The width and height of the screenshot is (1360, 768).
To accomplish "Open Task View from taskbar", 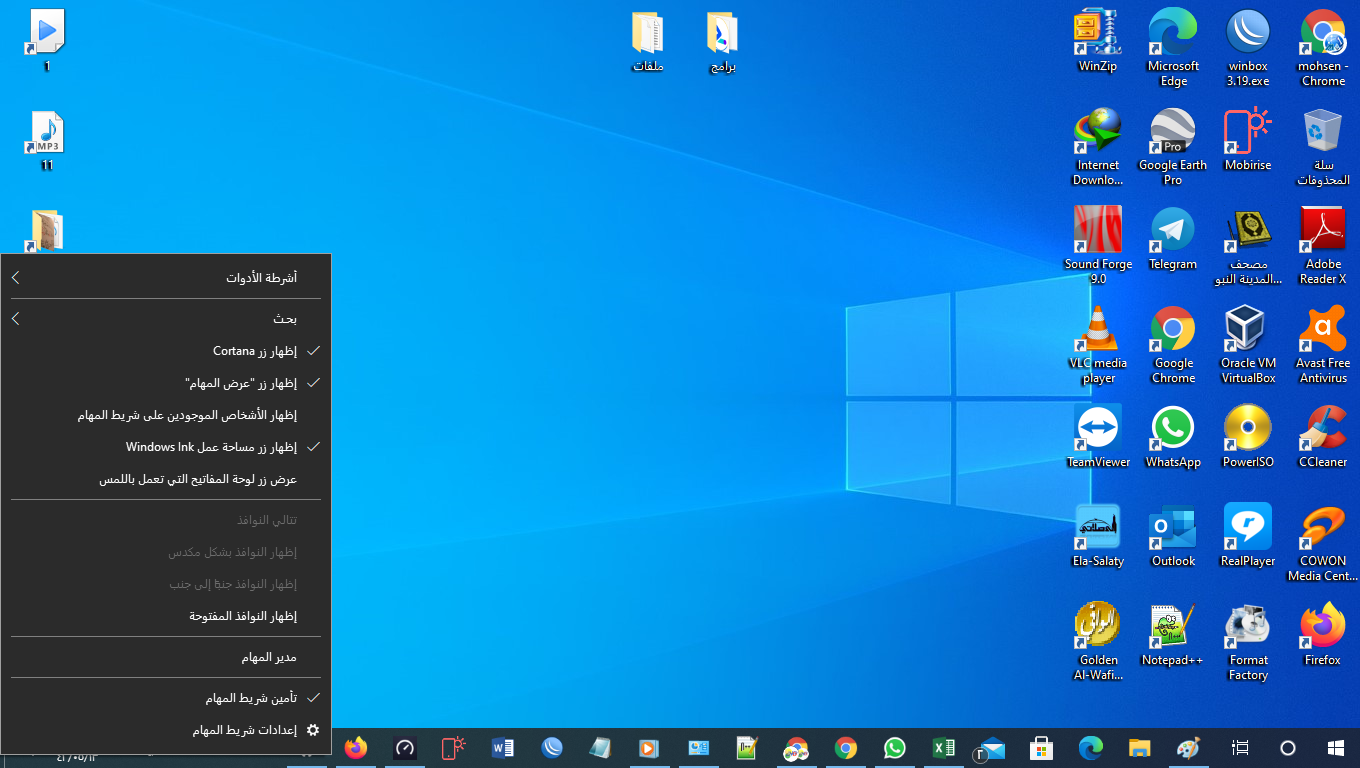I will 1240,748.
